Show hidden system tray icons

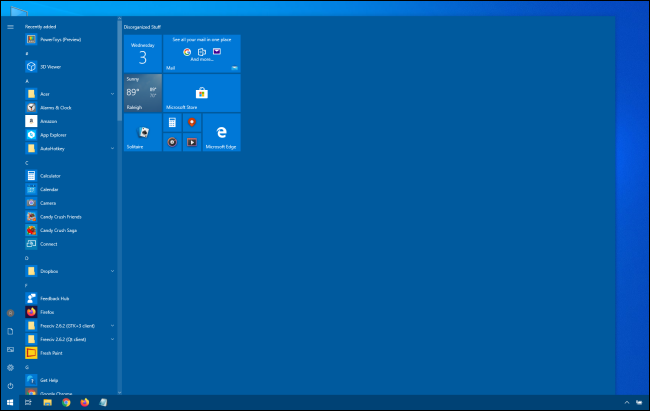point(627,403)
